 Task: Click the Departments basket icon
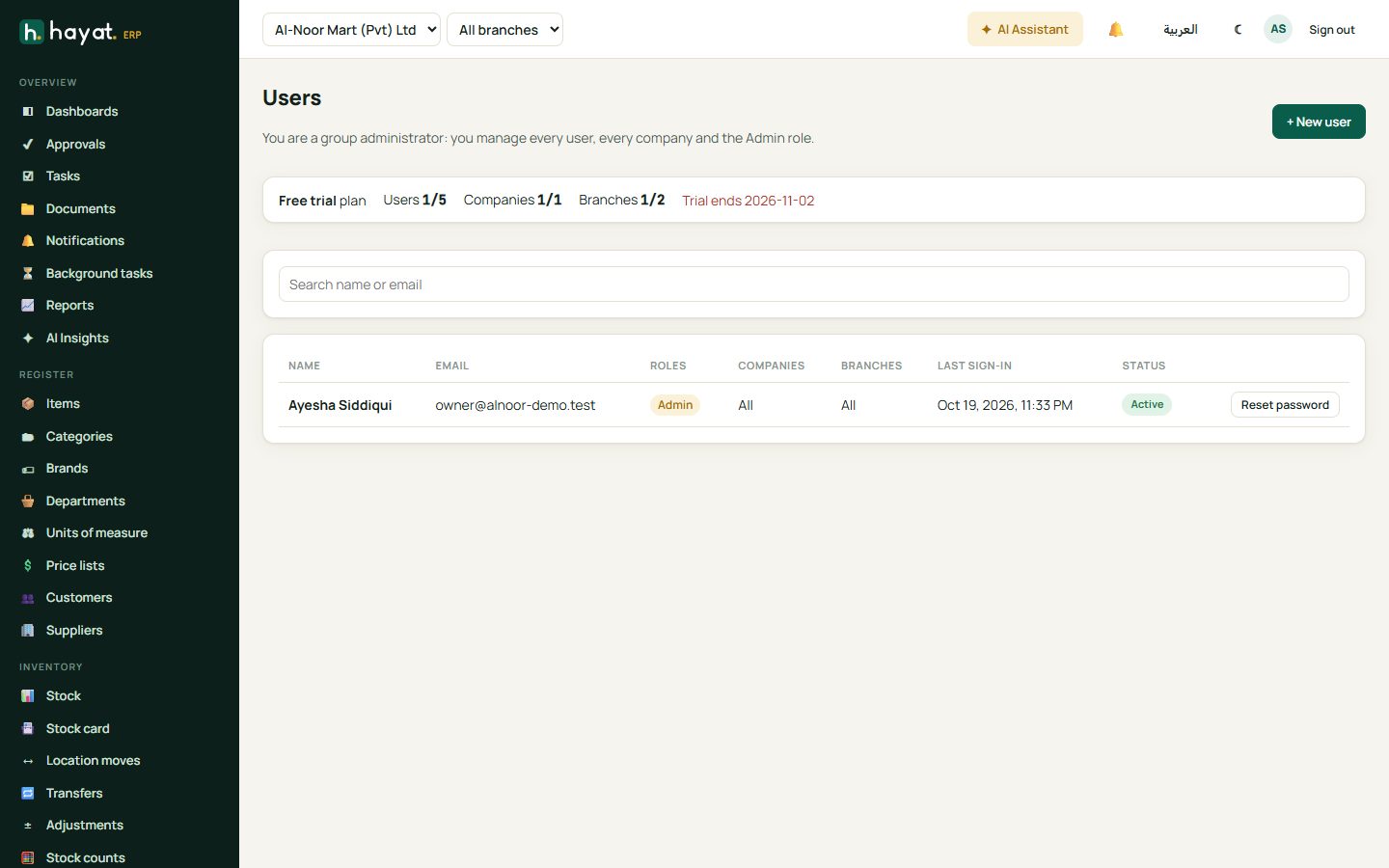coord(28,502)
